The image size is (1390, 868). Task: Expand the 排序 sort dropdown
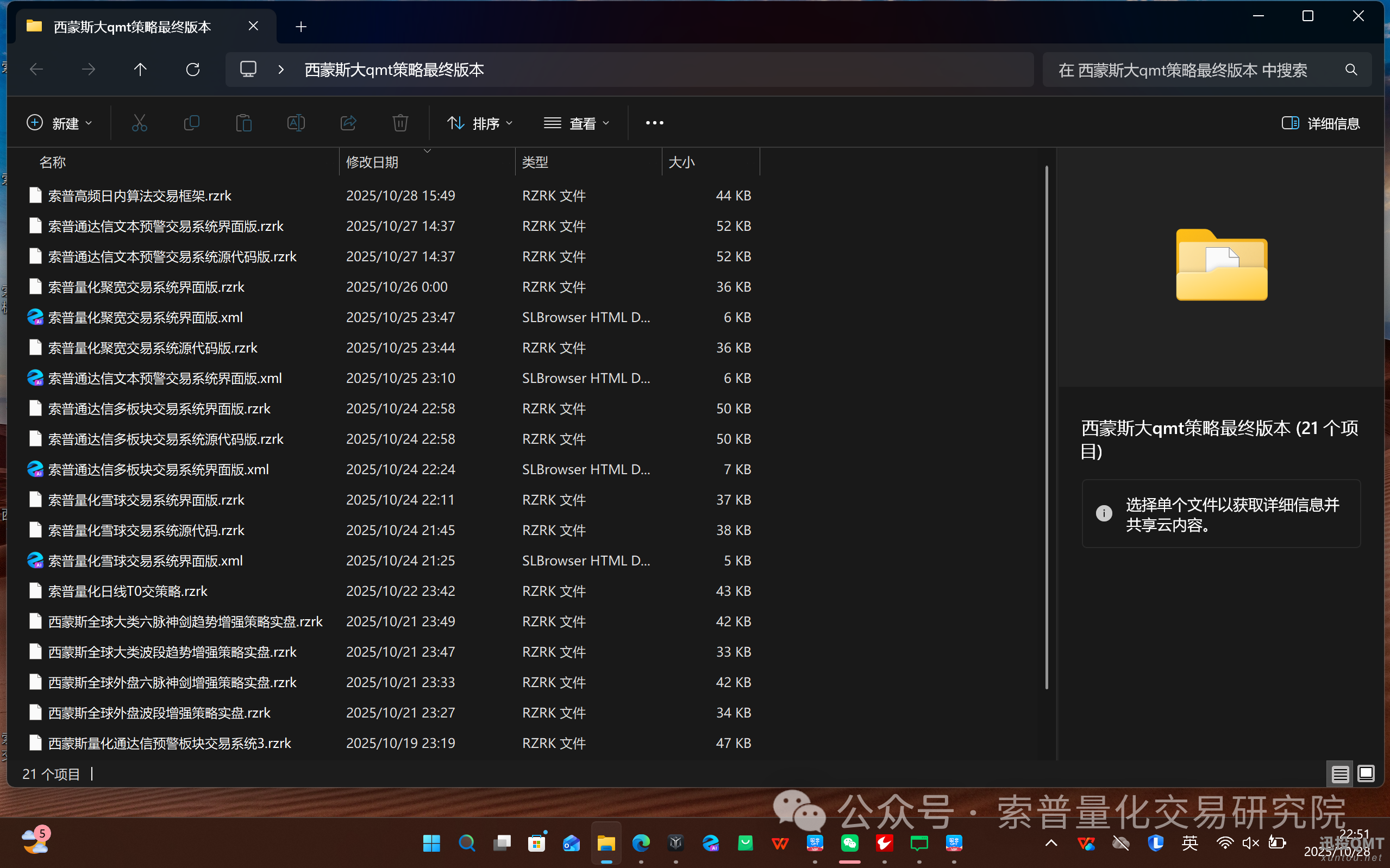point(480,123)
